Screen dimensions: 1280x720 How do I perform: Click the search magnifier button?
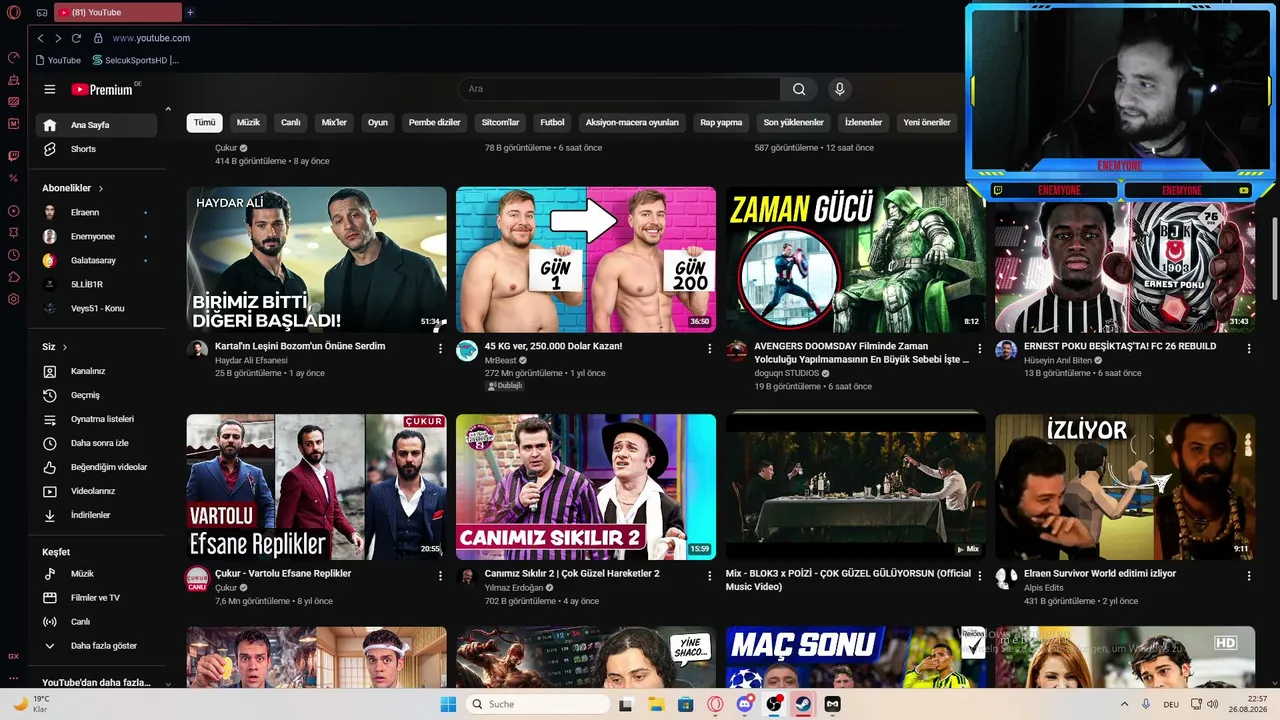(799, 89)
